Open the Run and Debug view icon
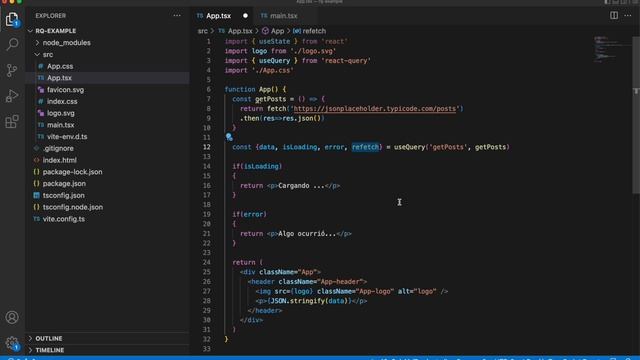640x360 pixels. point(12,96)
